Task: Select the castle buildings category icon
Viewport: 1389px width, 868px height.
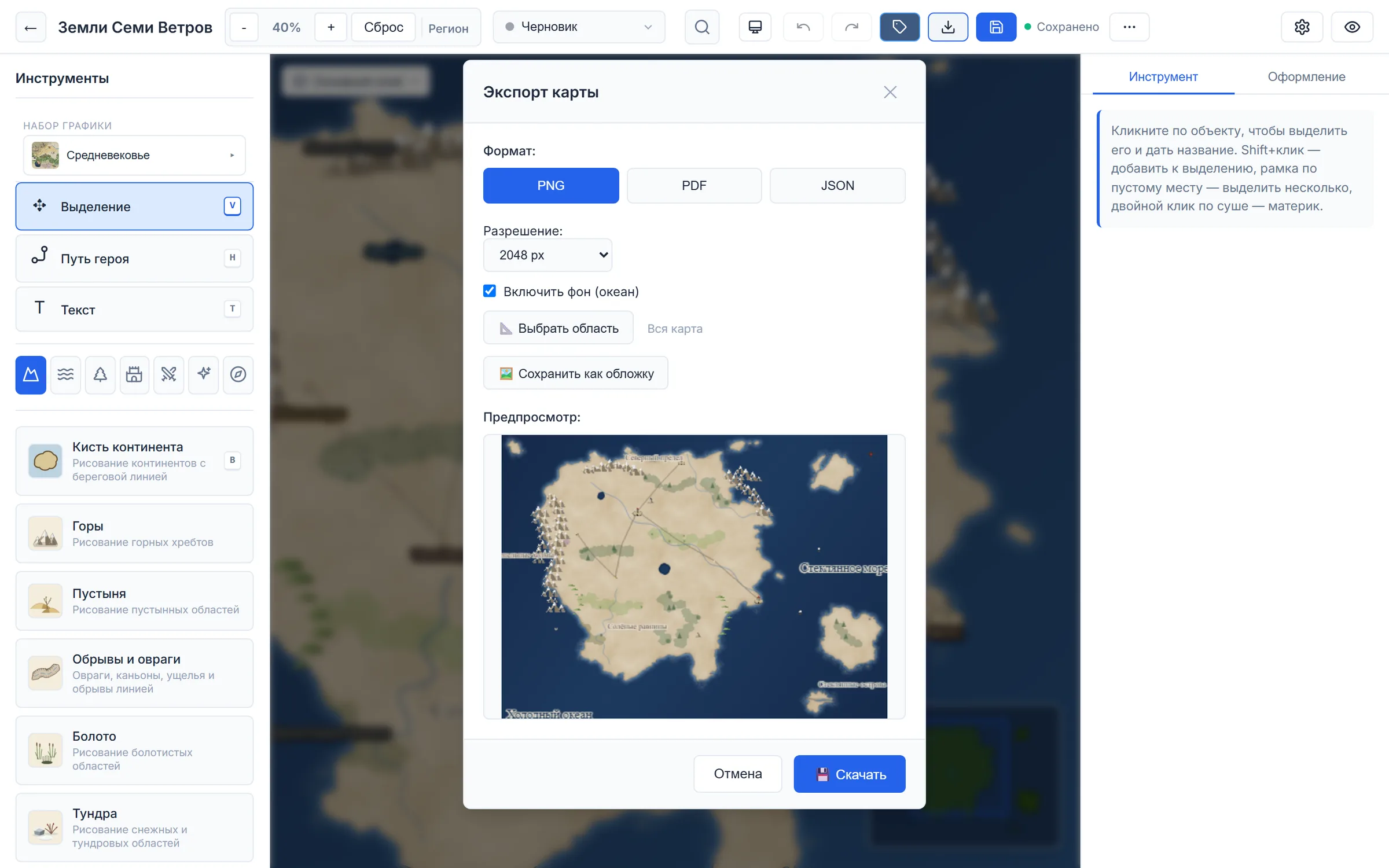Action: coord(134,375)
